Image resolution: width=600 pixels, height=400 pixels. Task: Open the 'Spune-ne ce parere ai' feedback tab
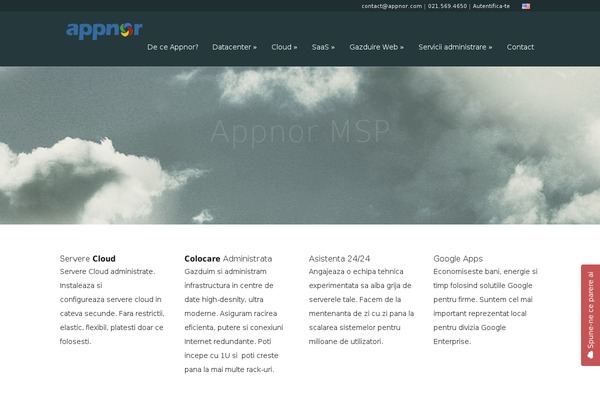click(x=590, y=315)
